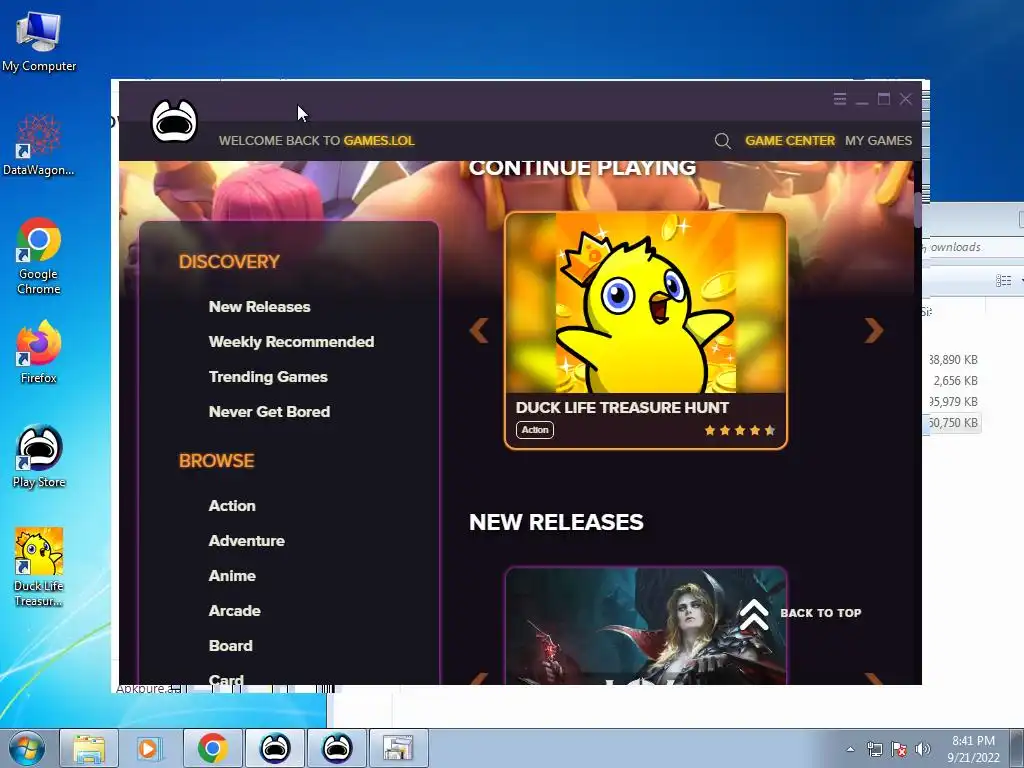This screenshot has width=1024, height=768.
Task: Show previous Continue Playing game arrow
Action: pos(479,330)
